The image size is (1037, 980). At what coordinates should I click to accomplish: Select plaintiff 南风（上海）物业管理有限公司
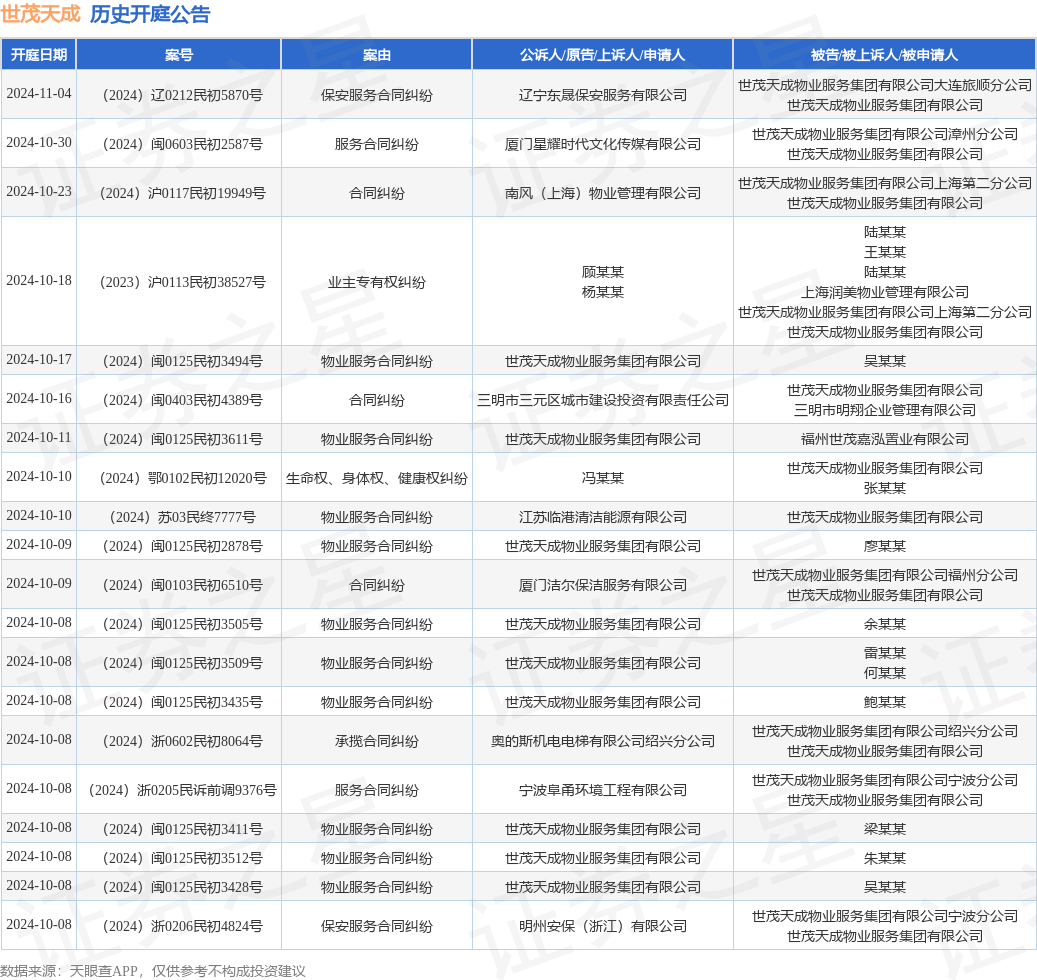[x=602, y=193]
